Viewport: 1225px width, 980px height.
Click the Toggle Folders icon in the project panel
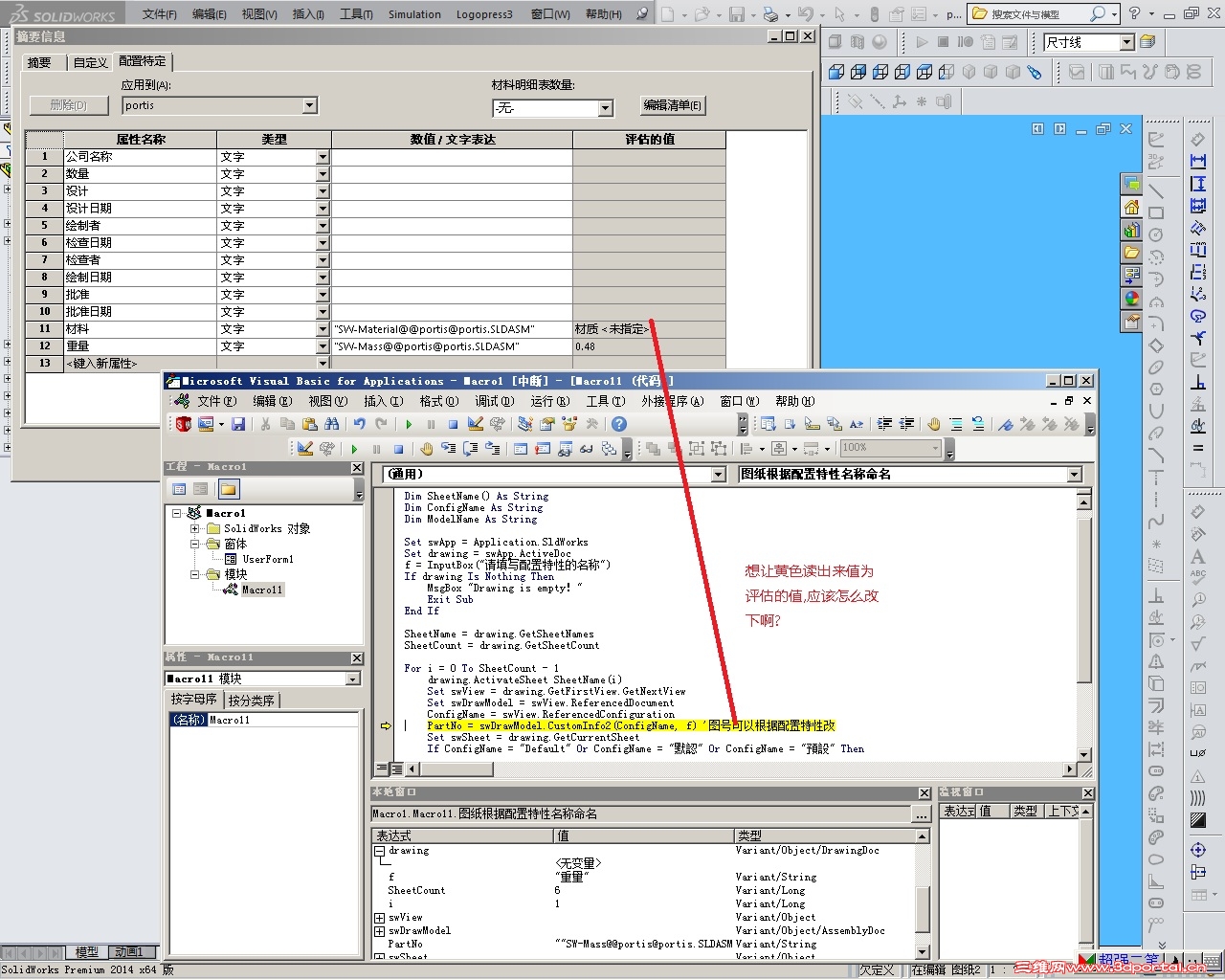[228, 489]
